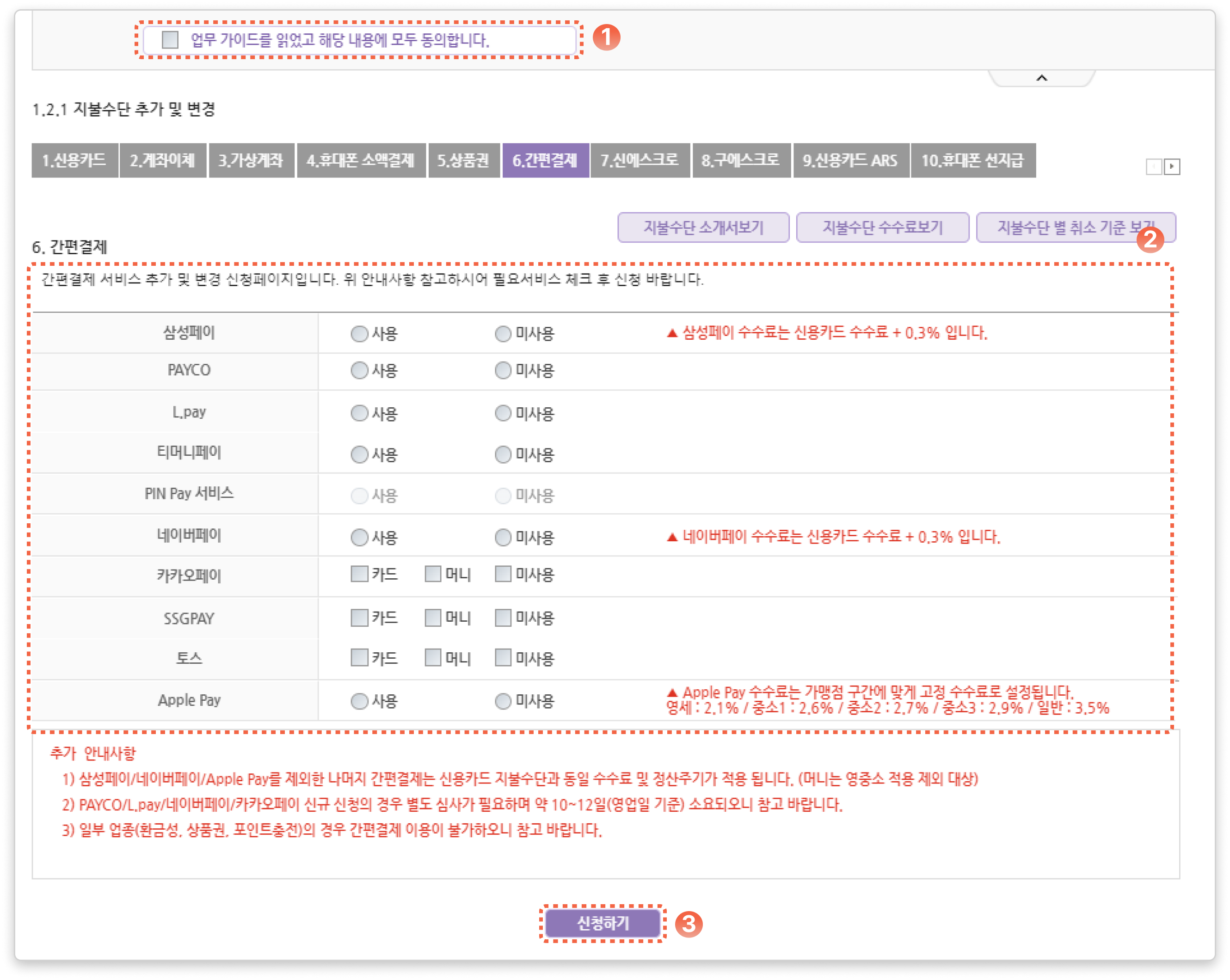
Task: Select 미사용 for PAYCO
Action: [503, 371]
